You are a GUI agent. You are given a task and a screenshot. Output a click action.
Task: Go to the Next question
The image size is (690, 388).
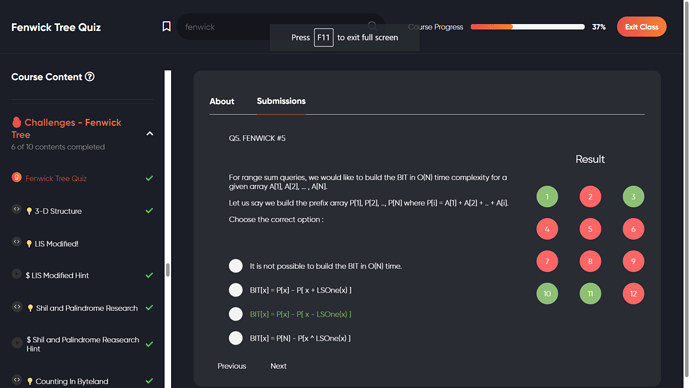click(x=279, y=366)
